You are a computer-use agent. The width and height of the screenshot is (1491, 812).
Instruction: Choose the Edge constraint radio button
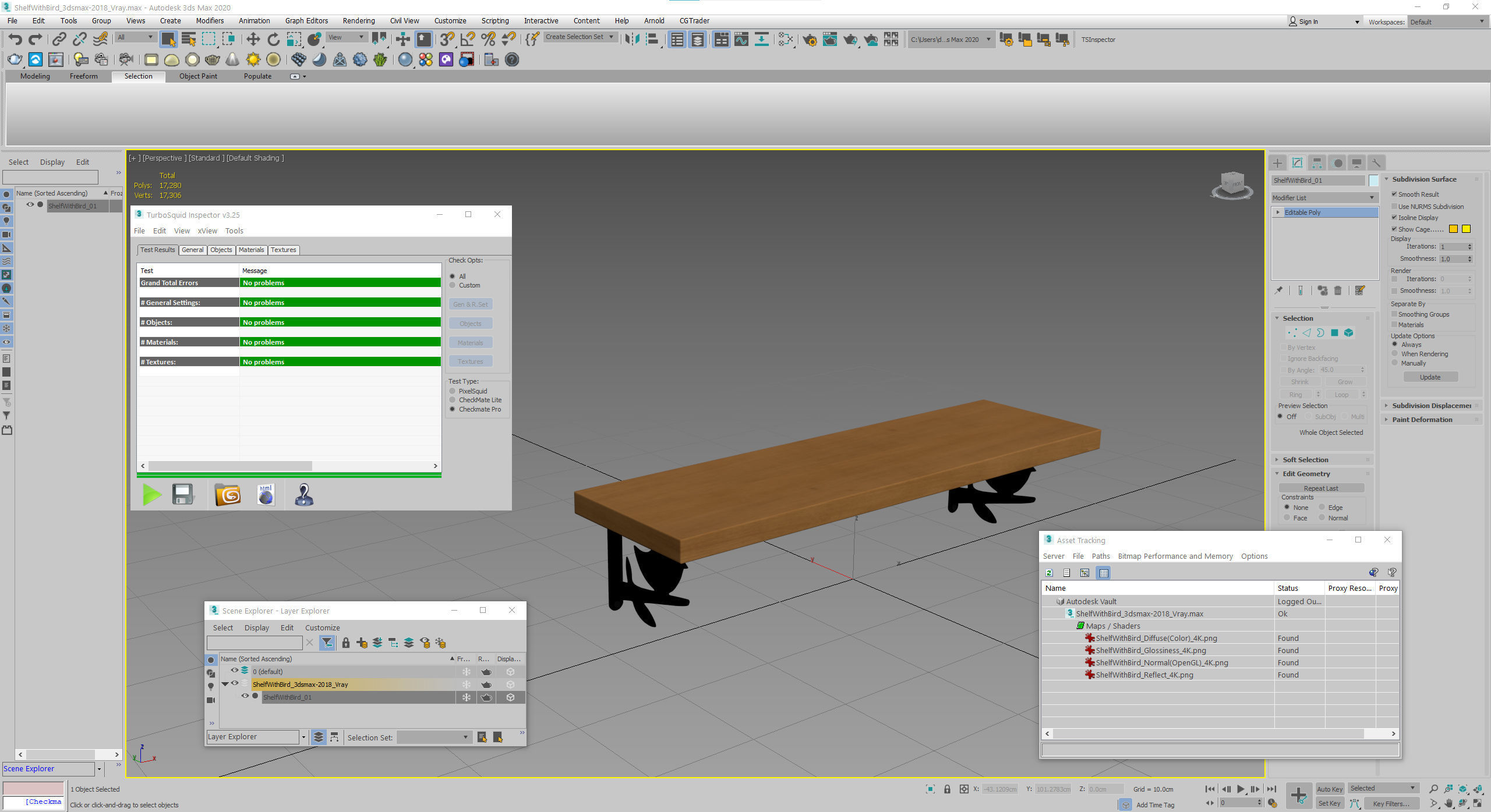click(x=1322, y=507)
